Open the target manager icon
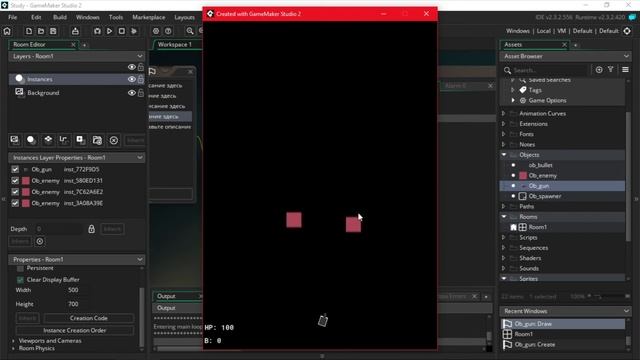The width and height of the screenshot is (640, 360). click(627, 31)
